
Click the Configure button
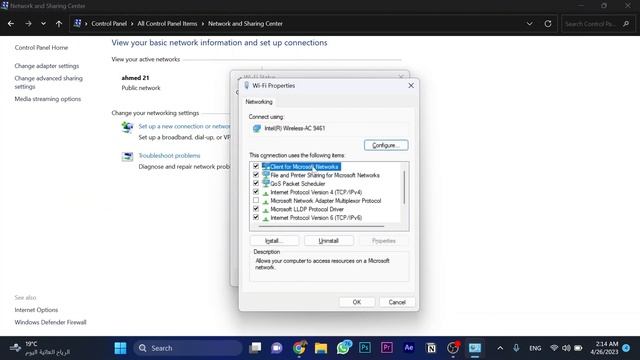pos(386,145)
